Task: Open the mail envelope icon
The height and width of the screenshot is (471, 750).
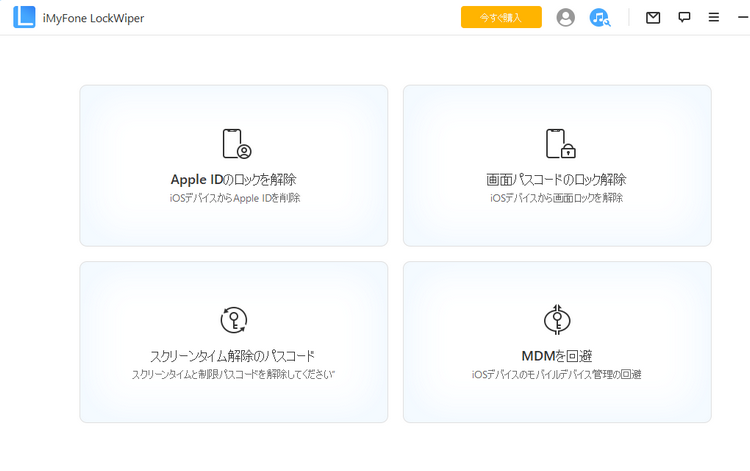Action: click(653, 18)
